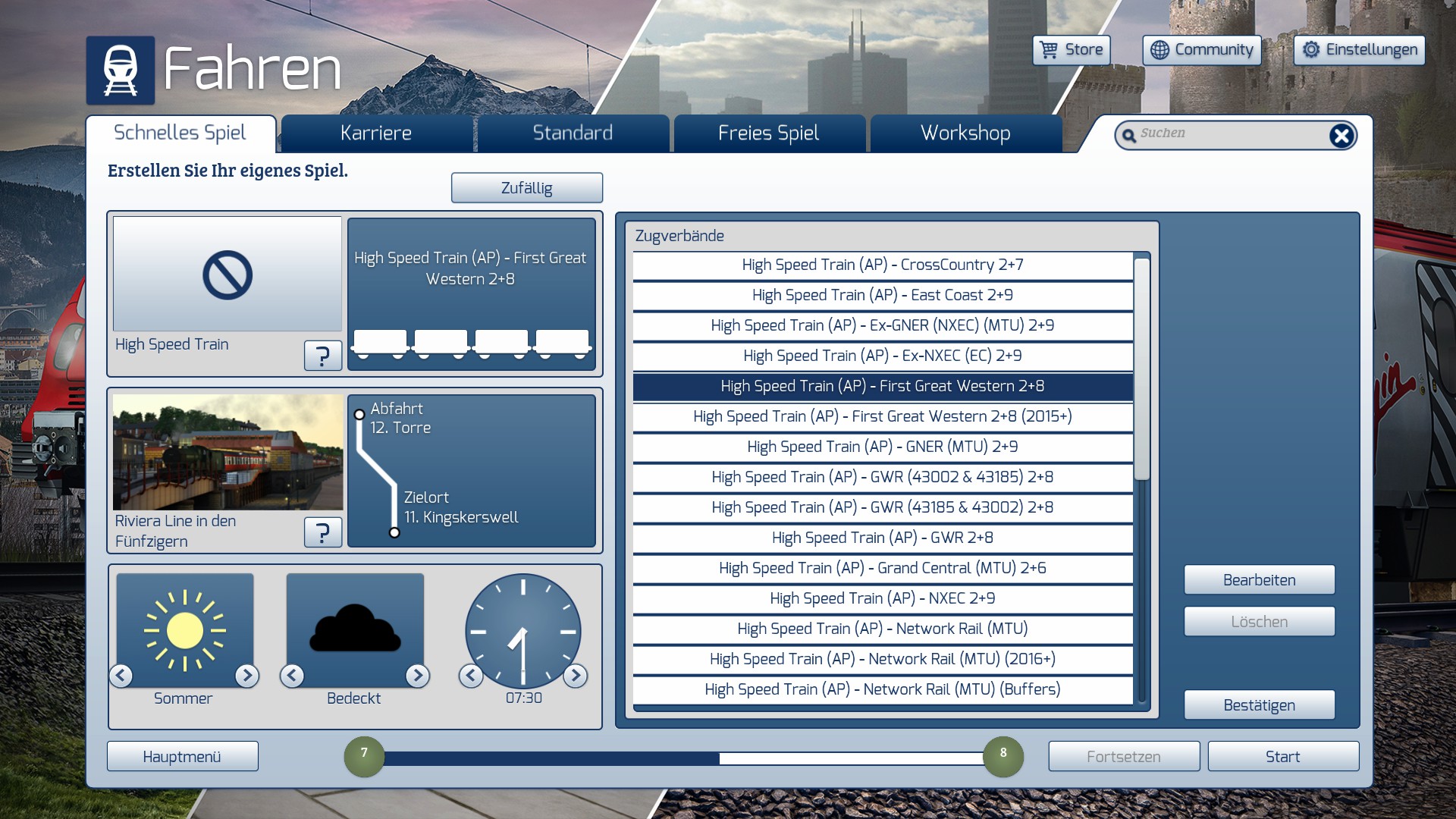Viewport: 1456px width, 819px height.
Task: Select Network Rail (MTU) consist
Action: (883, 629)
